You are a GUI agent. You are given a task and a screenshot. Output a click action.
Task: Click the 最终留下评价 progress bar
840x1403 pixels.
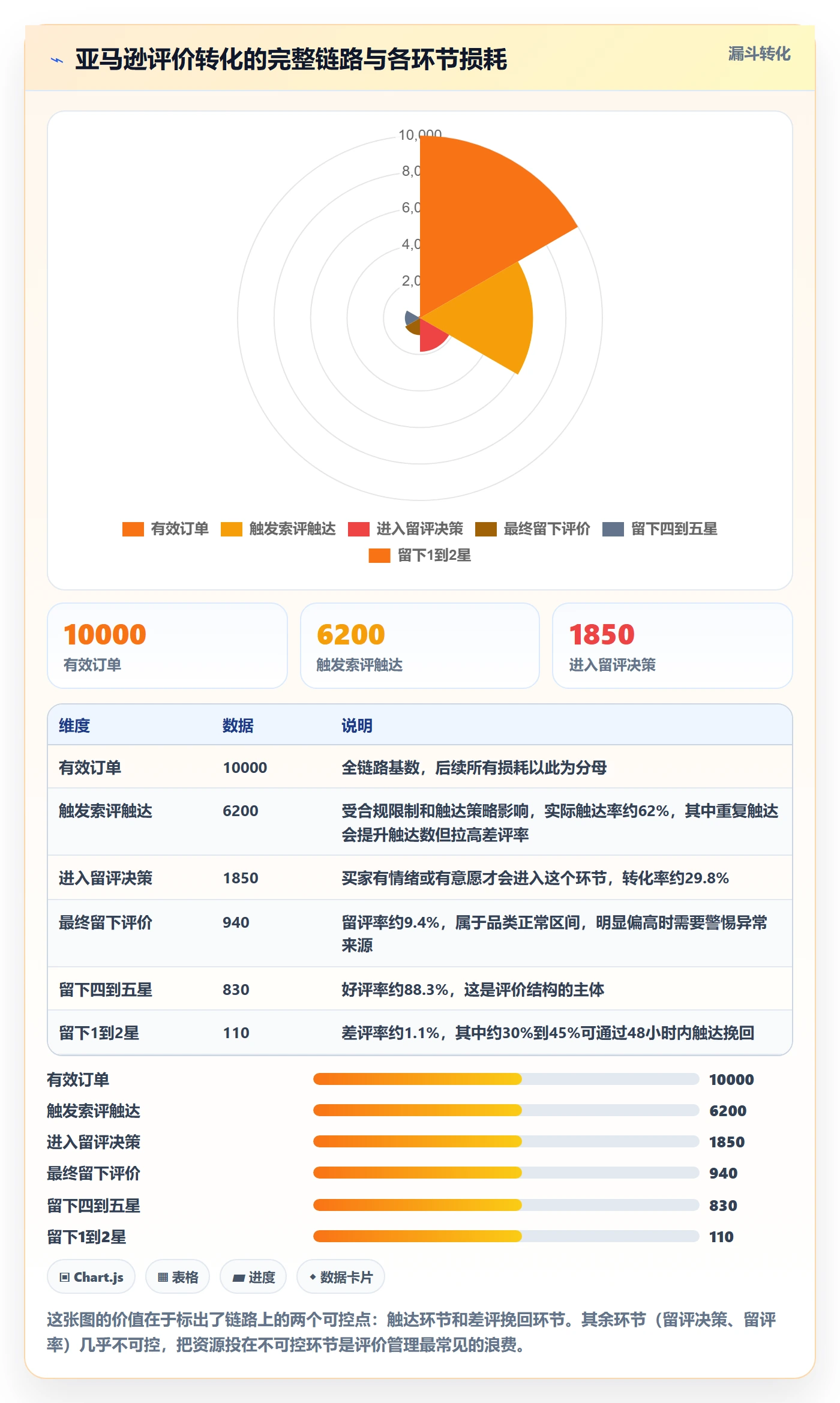pos(506,1173)
